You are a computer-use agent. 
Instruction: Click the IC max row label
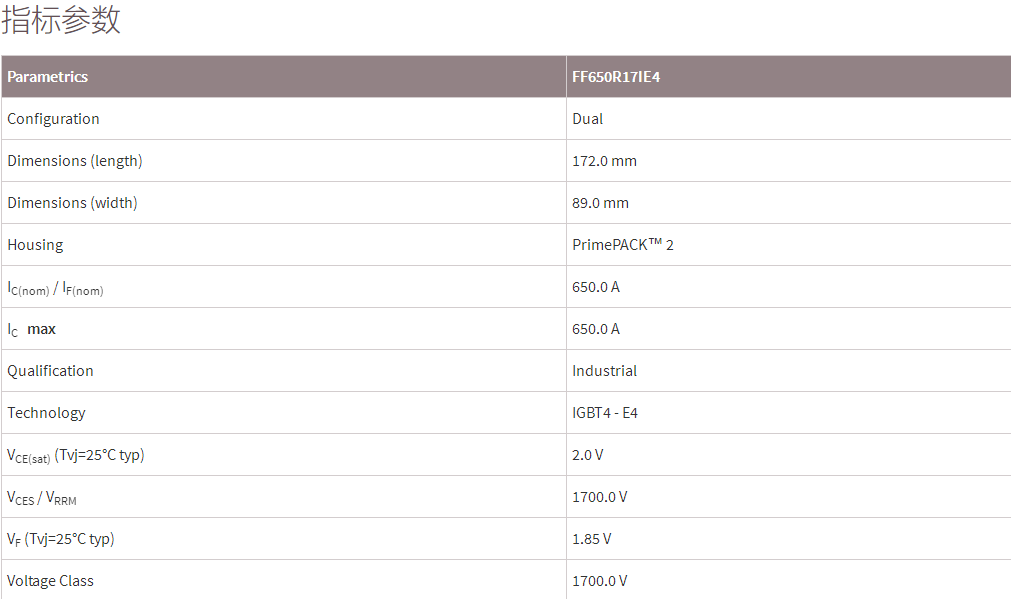tap(32, 329)
